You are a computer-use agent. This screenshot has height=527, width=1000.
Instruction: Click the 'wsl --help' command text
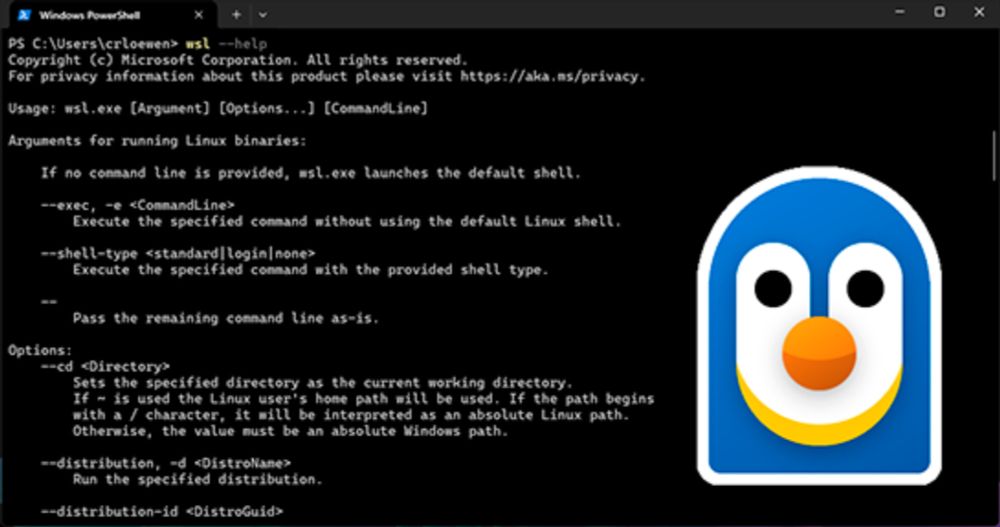point(226,44)
